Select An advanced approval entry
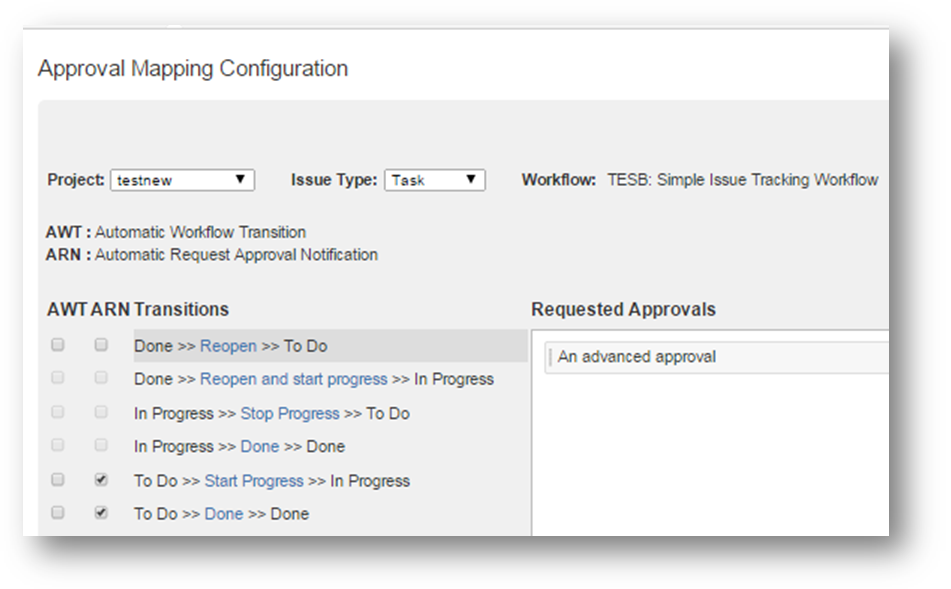Screen dimensions: 951x589 coord(637,357)
